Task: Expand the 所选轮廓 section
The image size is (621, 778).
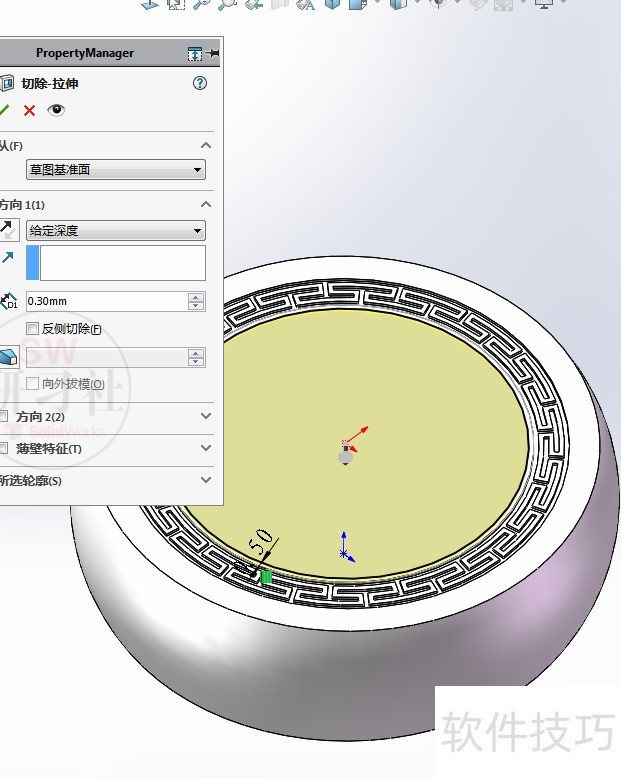Action: (x=206, y=480)
